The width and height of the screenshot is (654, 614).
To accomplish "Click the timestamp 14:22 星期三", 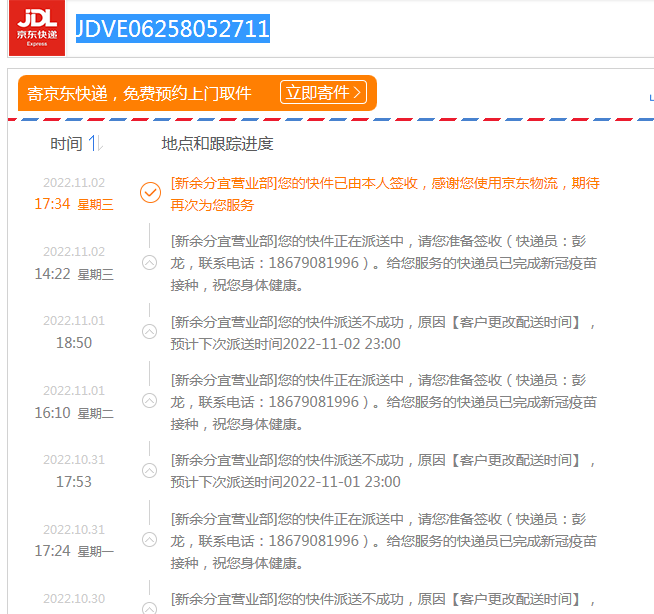I will [x=74, y=274].
